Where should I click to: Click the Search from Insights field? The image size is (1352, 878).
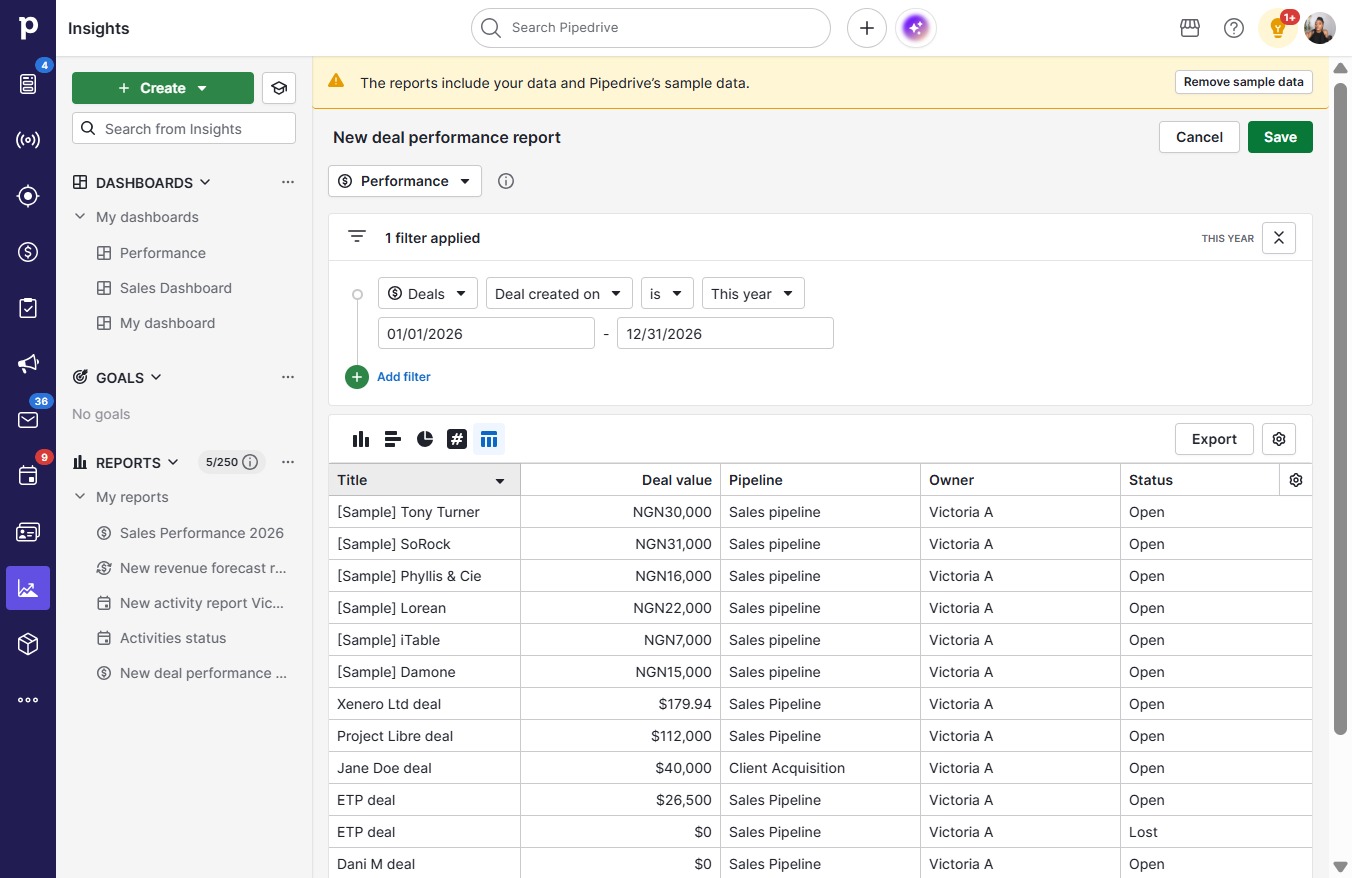point(184,128)
